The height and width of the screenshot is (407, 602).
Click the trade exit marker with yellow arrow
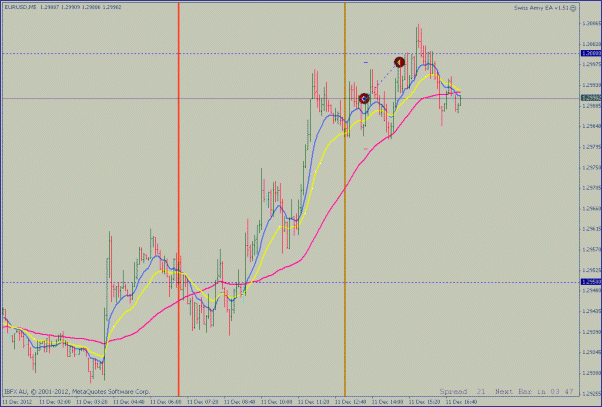(399, 62)
